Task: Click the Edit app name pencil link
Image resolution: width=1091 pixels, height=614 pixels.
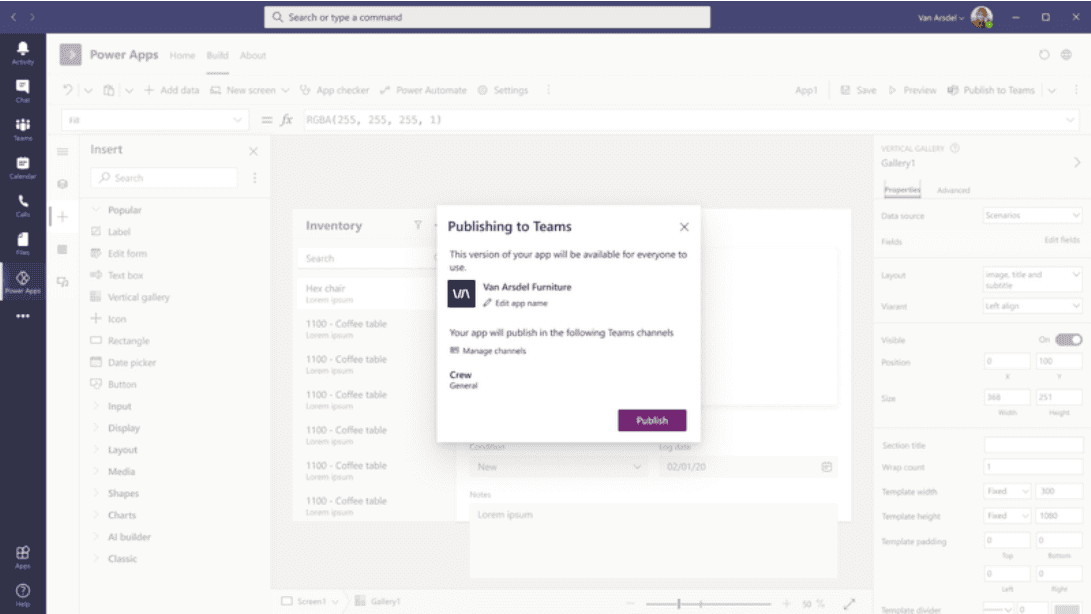Action: 515,303
